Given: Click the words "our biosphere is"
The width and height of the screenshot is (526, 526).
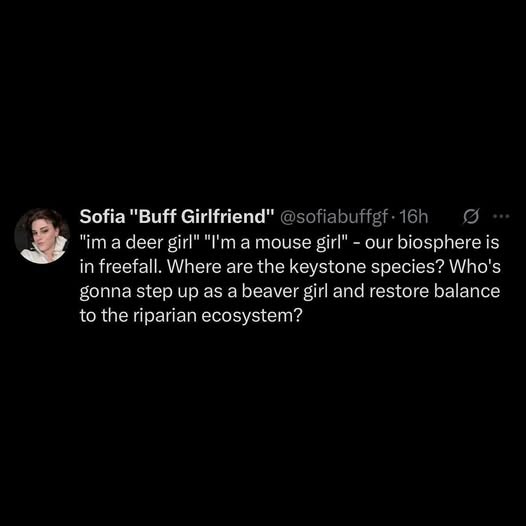Looking at the screenshot, I should [x=432, y=242].
